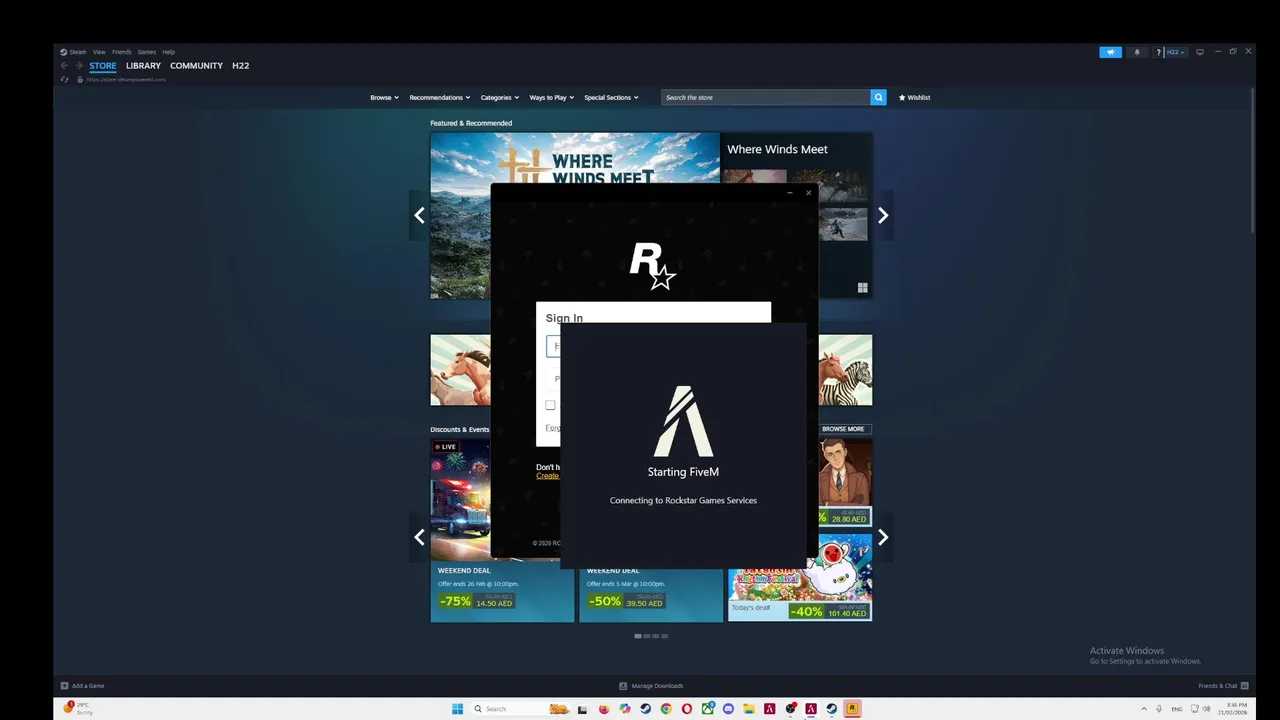Go back using Steam's back arrow
1280x720 pixels.
tap(65, 66)
